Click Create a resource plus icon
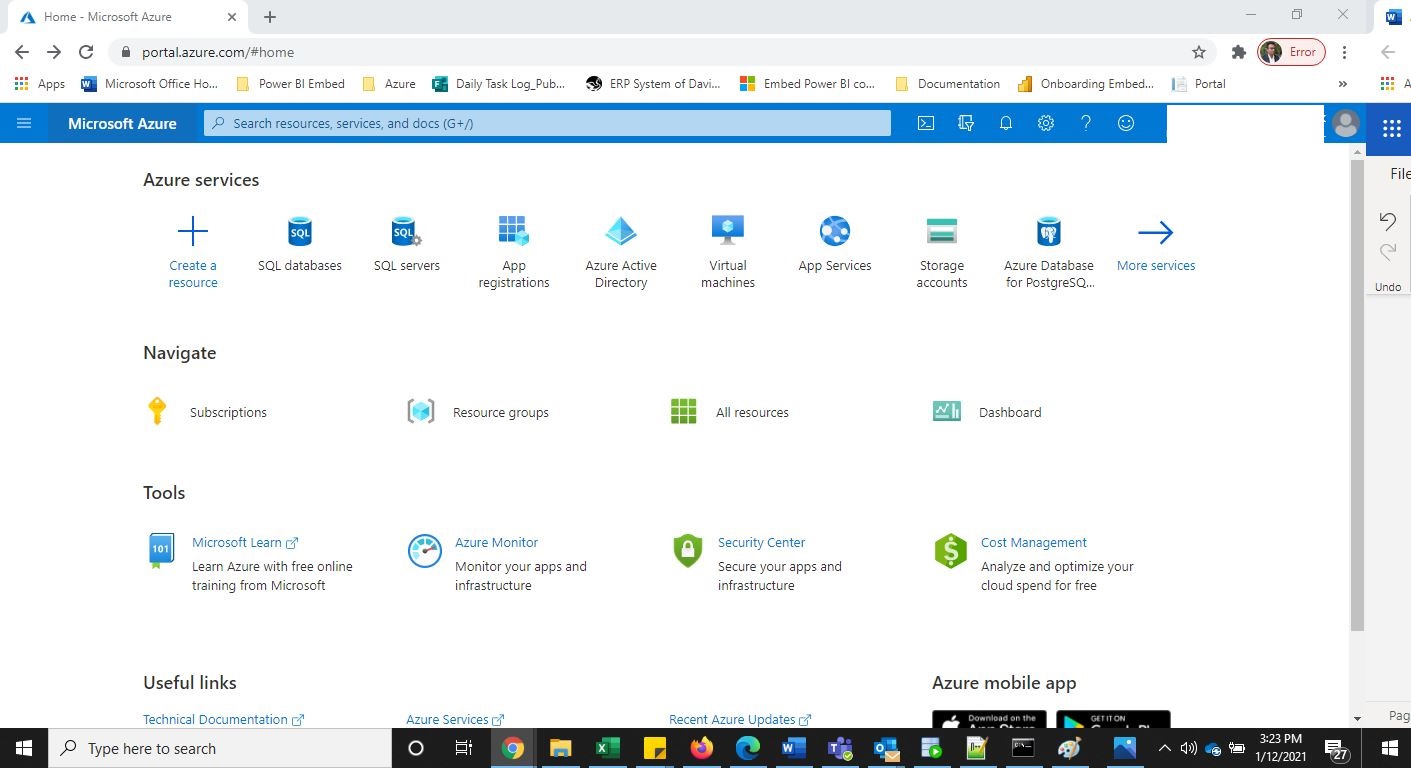Screen dimensions: 1411x768 (192, 232)
